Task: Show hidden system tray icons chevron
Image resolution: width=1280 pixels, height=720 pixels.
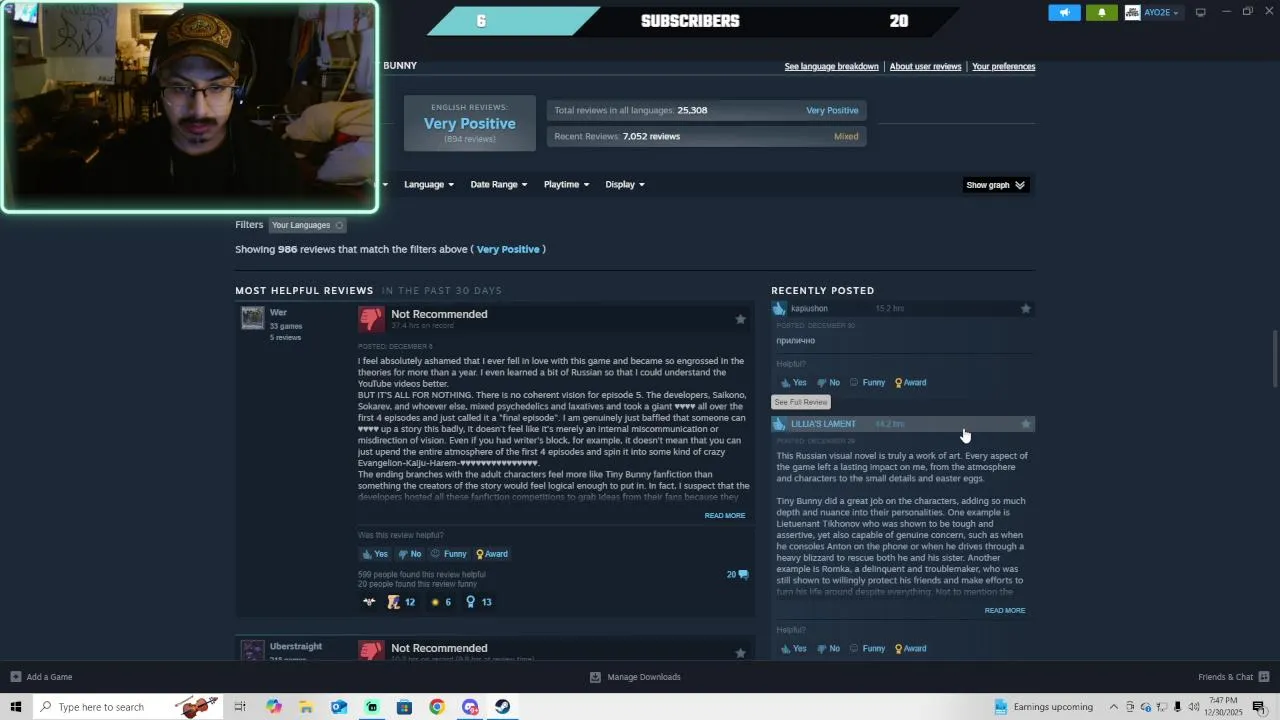Action: (x=1114, y=707)
